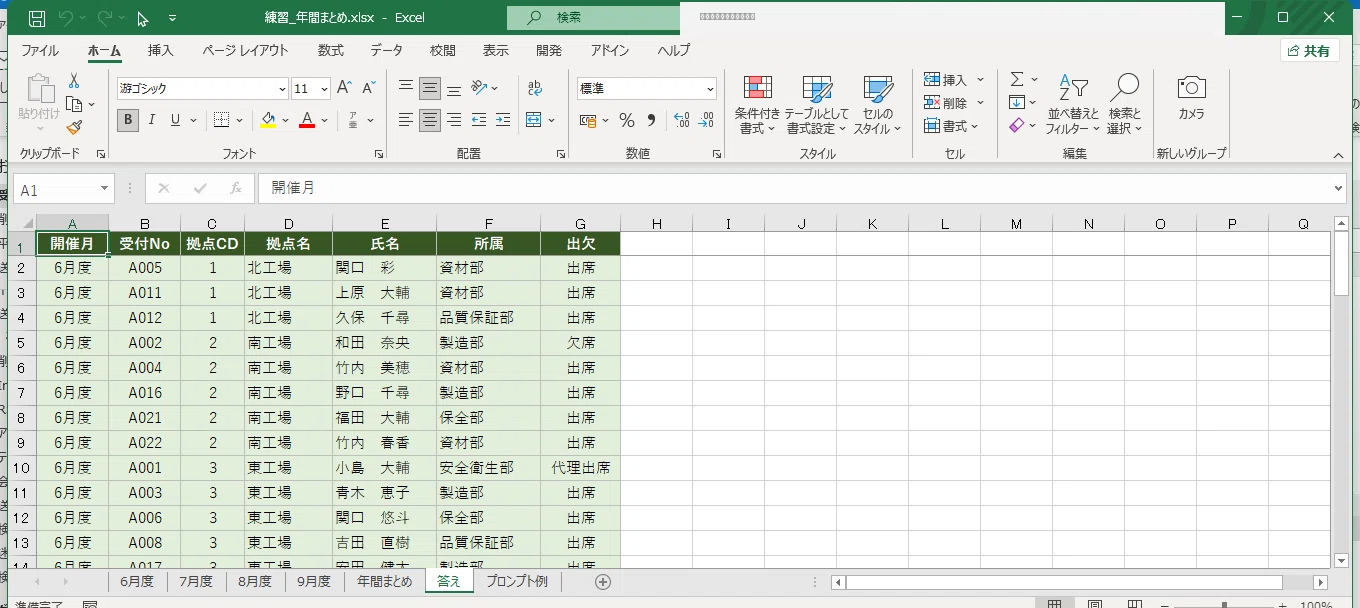The width and height of the screenshot is (1360, 608).
Task: Click the Increase Indent icon
Action: [x=502, y=120]
